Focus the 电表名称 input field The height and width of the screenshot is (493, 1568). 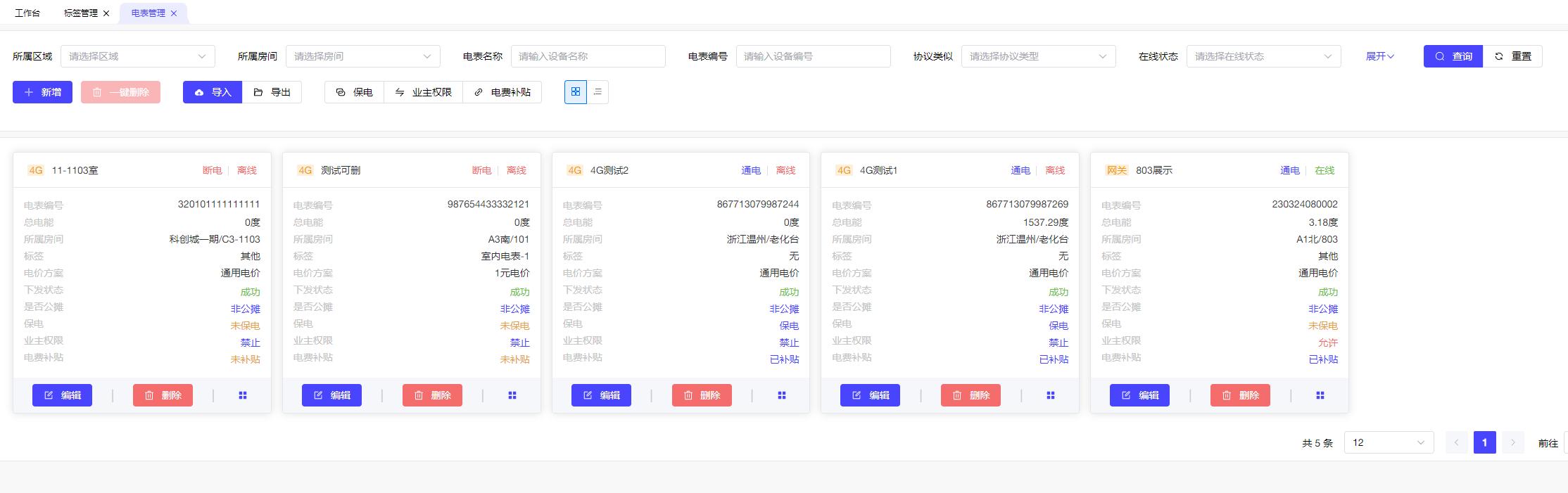tap(588, 56)
